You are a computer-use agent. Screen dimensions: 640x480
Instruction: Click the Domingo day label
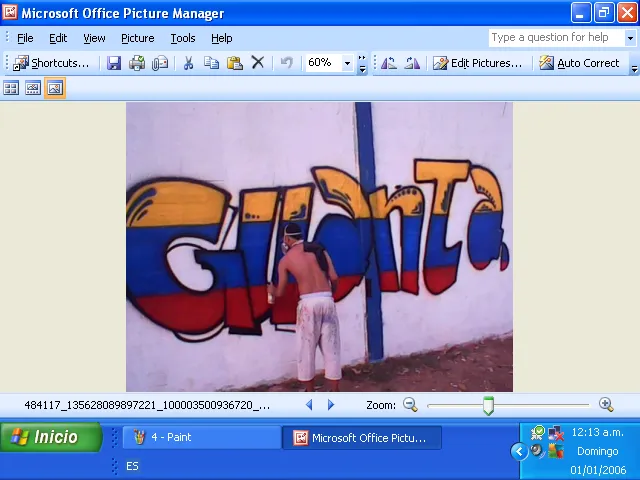pyautogui.click(x=598, y=451)
